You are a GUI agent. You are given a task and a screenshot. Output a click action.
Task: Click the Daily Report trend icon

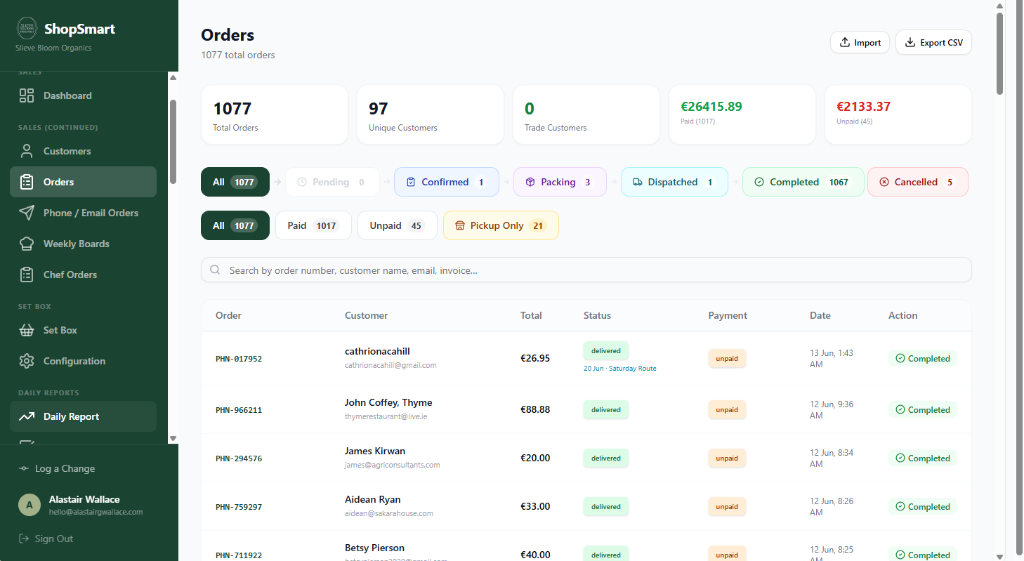pyautogui.click(x=27, y=416)
